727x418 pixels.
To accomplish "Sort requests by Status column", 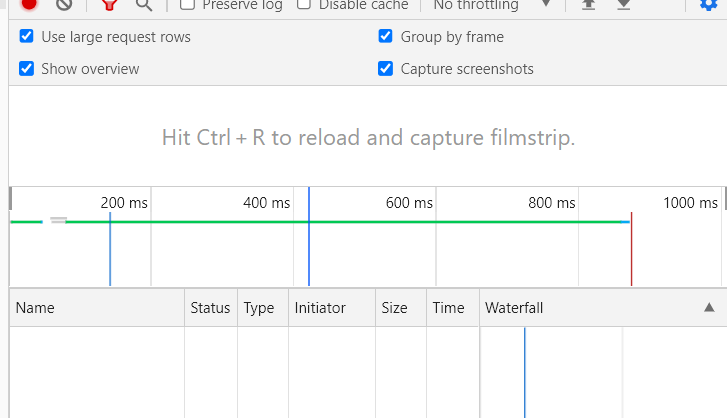I will click(x=210, y=308).
